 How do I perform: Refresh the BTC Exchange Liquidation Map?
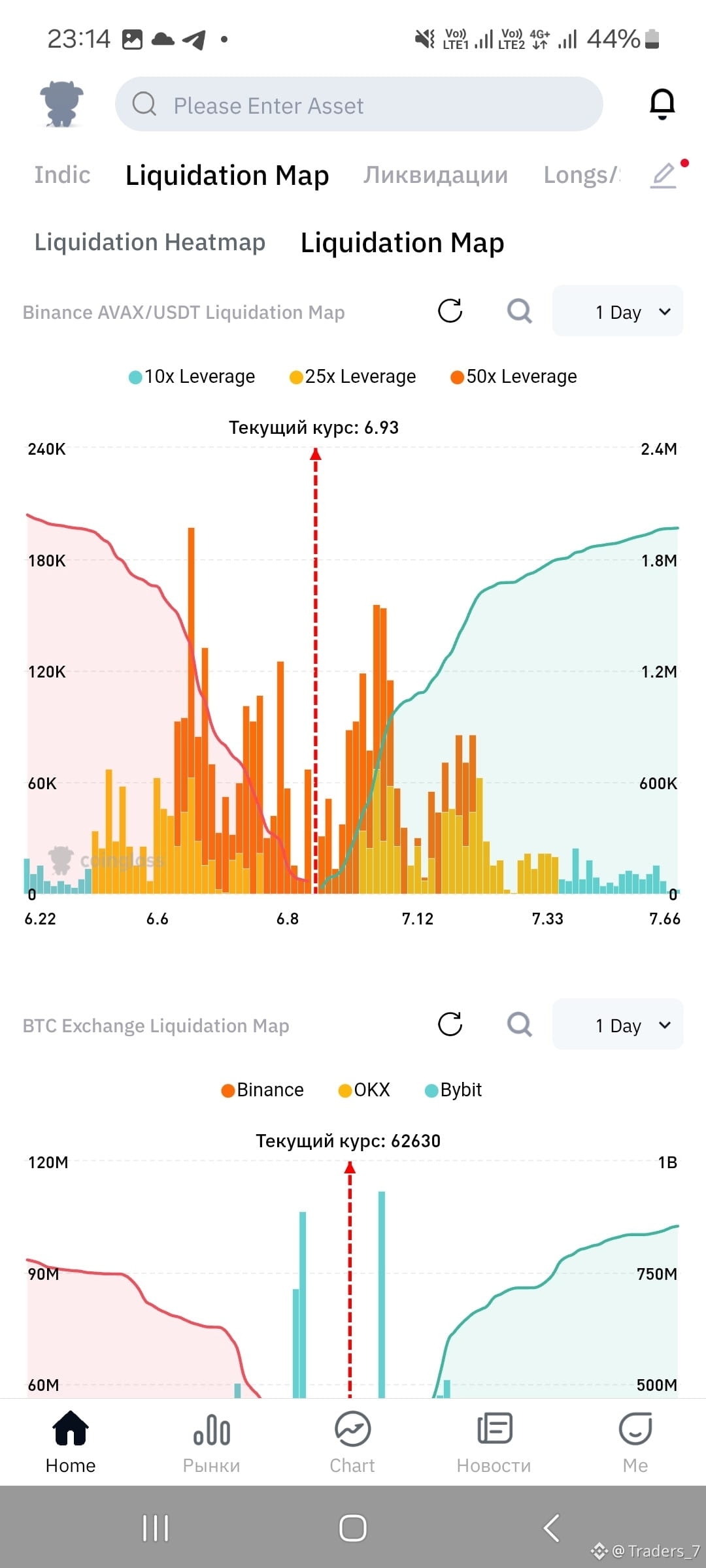[450, 1024]
